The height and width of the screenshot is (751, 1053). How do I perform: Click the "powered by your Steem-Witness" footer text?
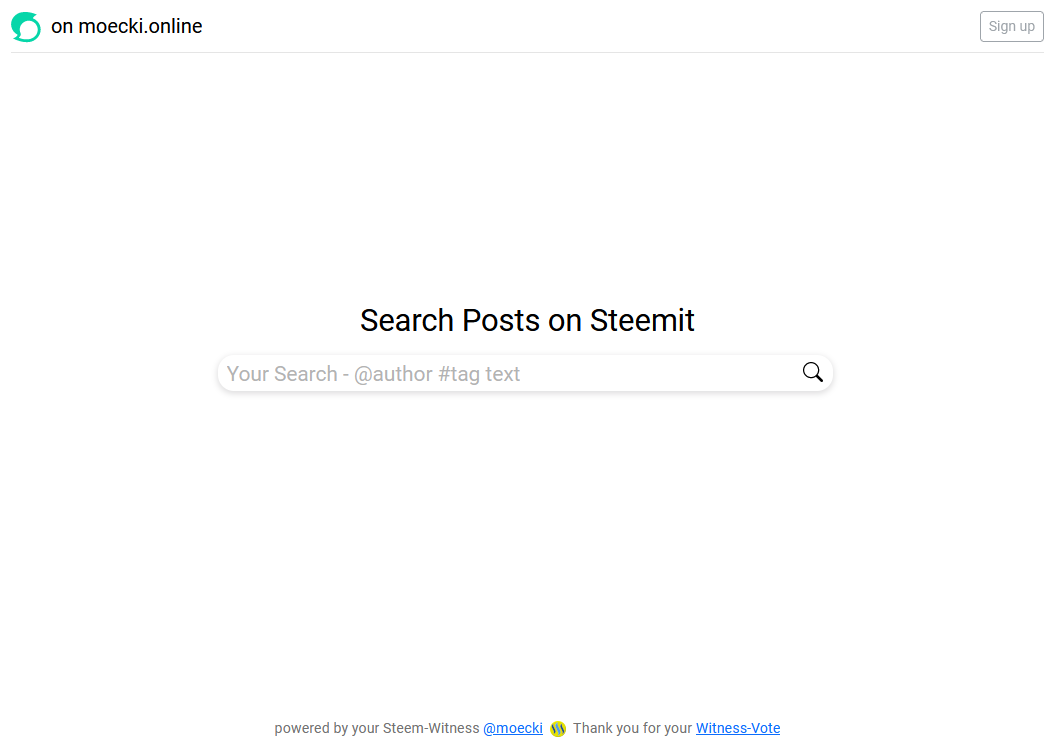377,729
